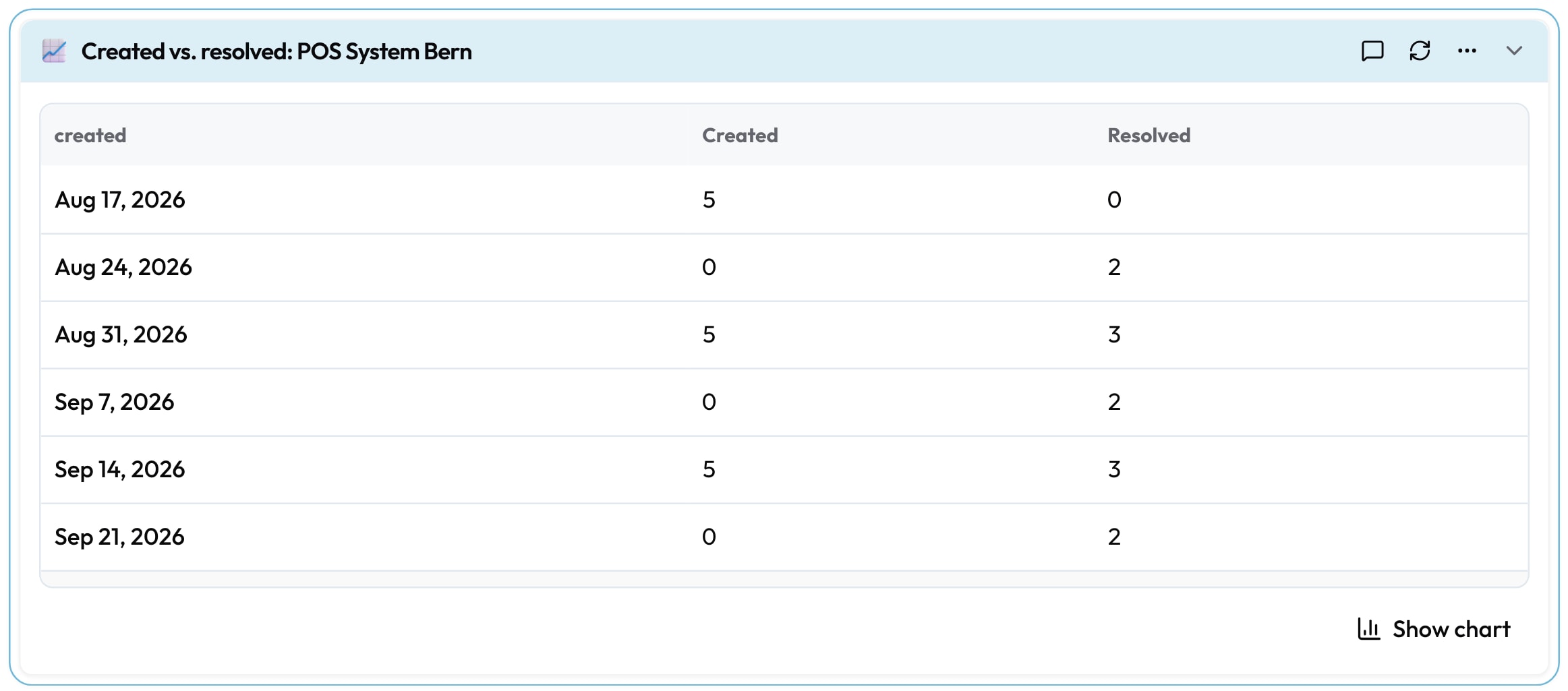Click the Created value 5 for Sep 14, 2026
The width and height of the screenshot is (1568, 691).
[709, 469]
